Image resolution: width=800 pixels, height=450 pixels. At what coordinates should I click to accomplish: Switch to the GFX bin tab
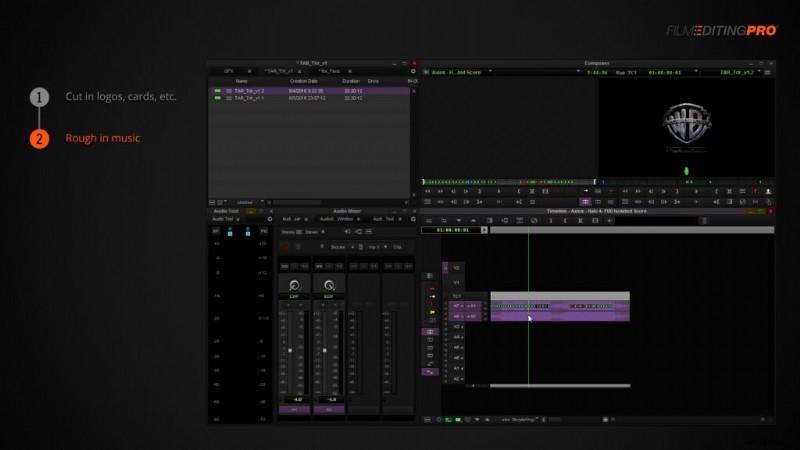coord(229,71)
